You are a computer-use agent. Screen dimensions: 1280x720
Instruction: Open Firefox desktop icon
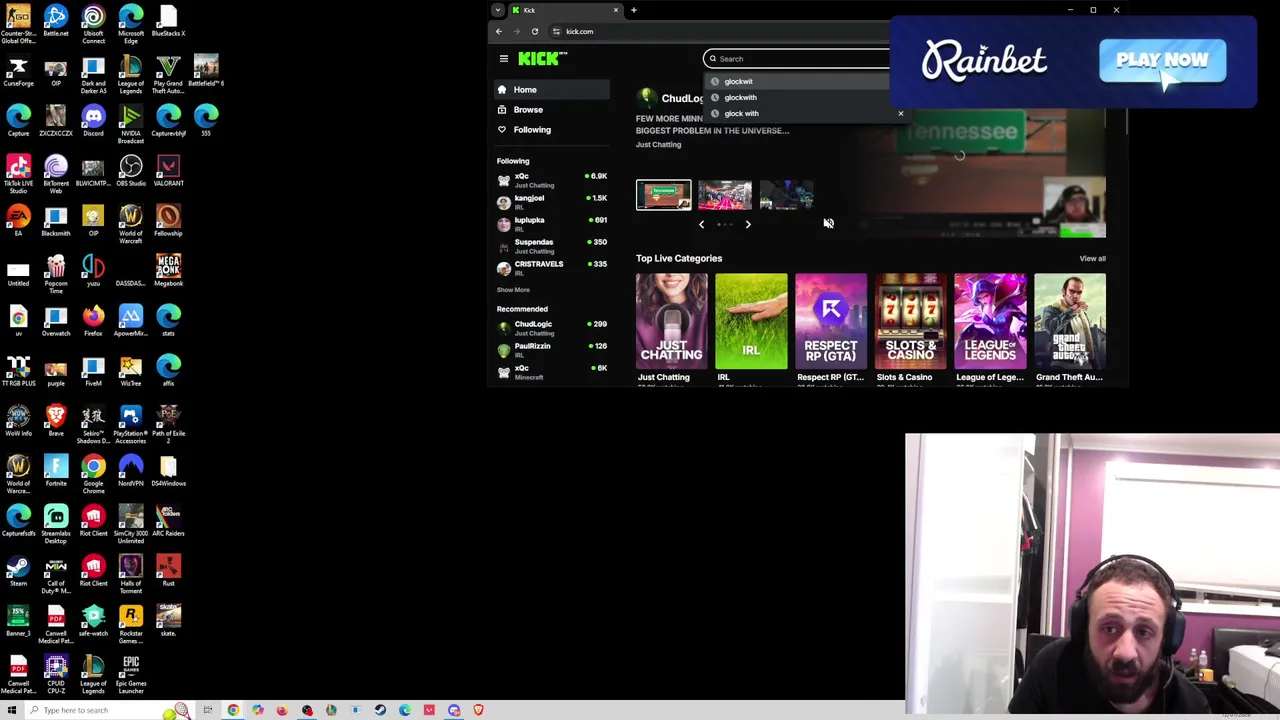coord(93,322)
